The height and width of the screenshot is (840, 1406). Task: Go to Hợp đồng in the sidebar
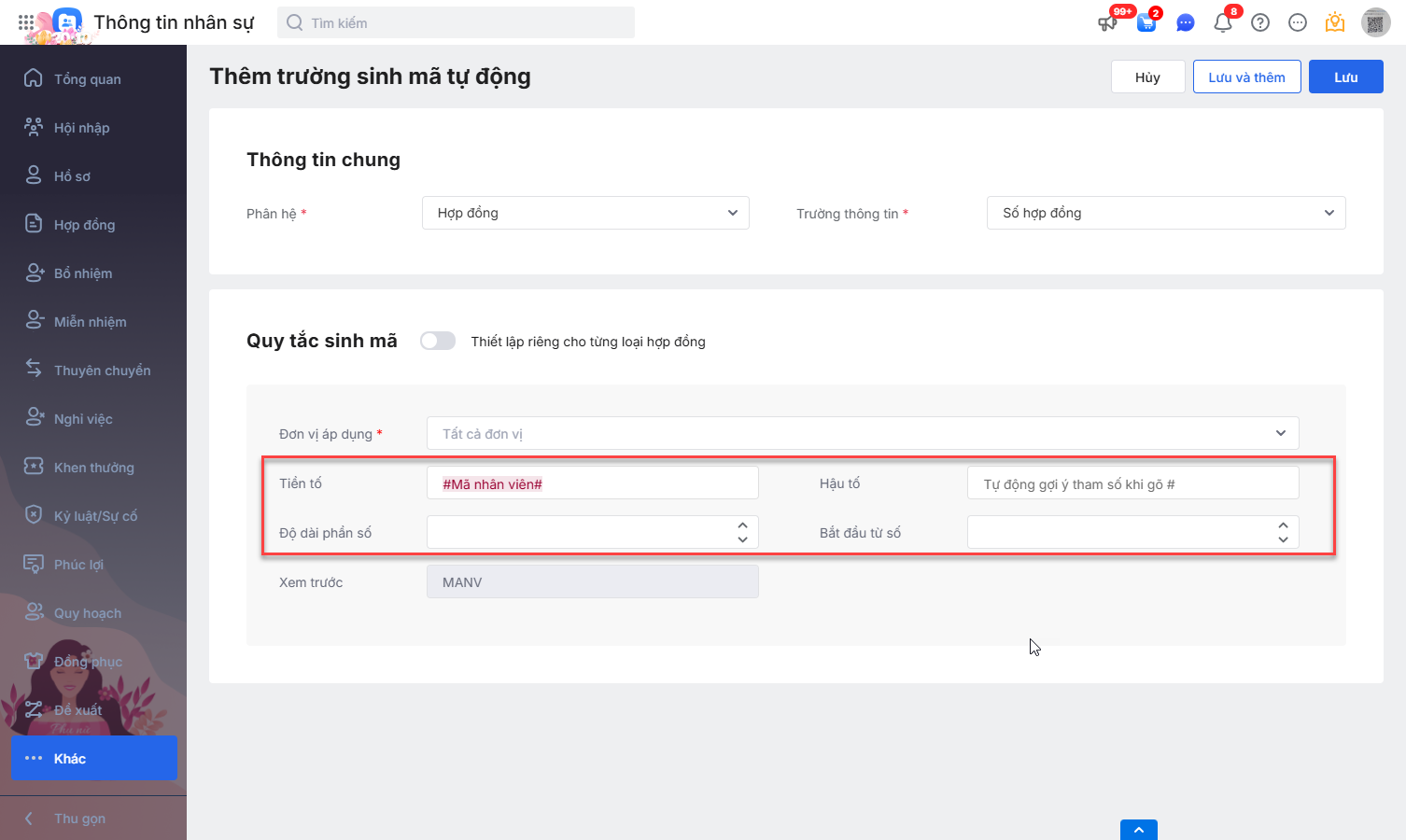(84, 225)
